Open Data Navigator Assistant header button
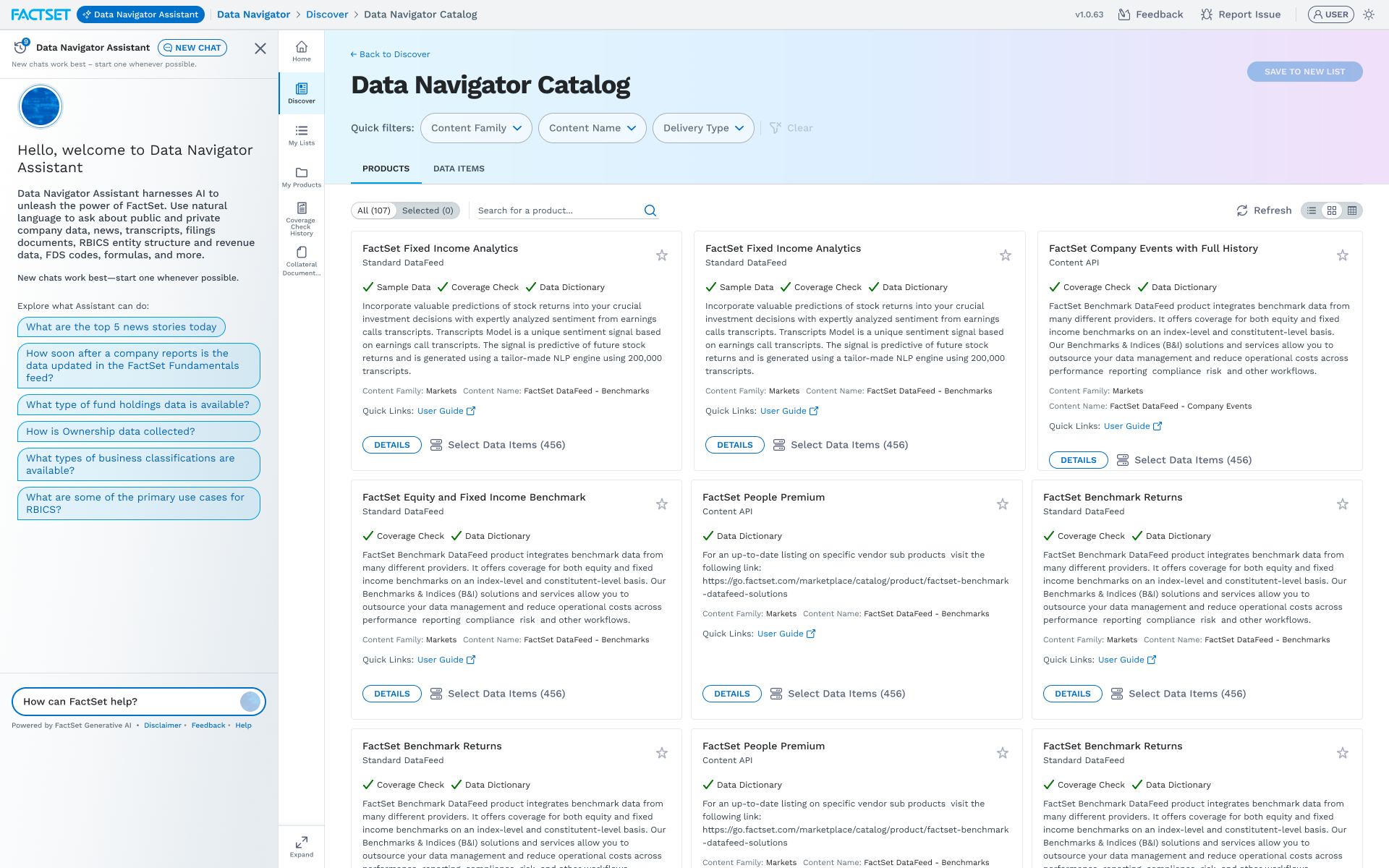 pyautogui.click(x=140, y=14)
